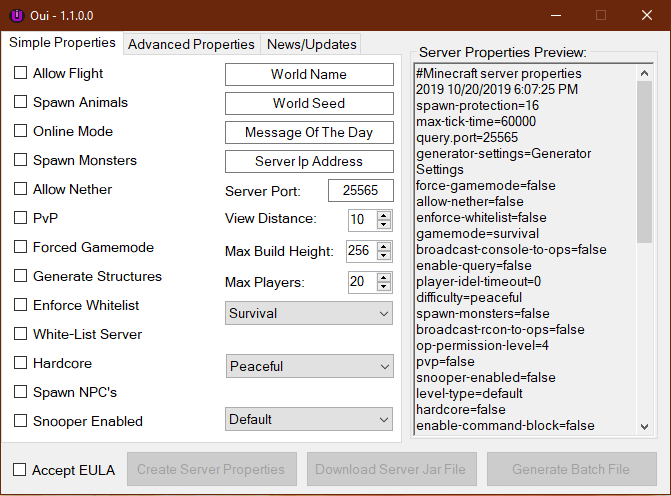Viewport: 671px width, 496px height.
Task: Click the level-type=default preview line
Action: pyautogui.click(x=469, y=393)
